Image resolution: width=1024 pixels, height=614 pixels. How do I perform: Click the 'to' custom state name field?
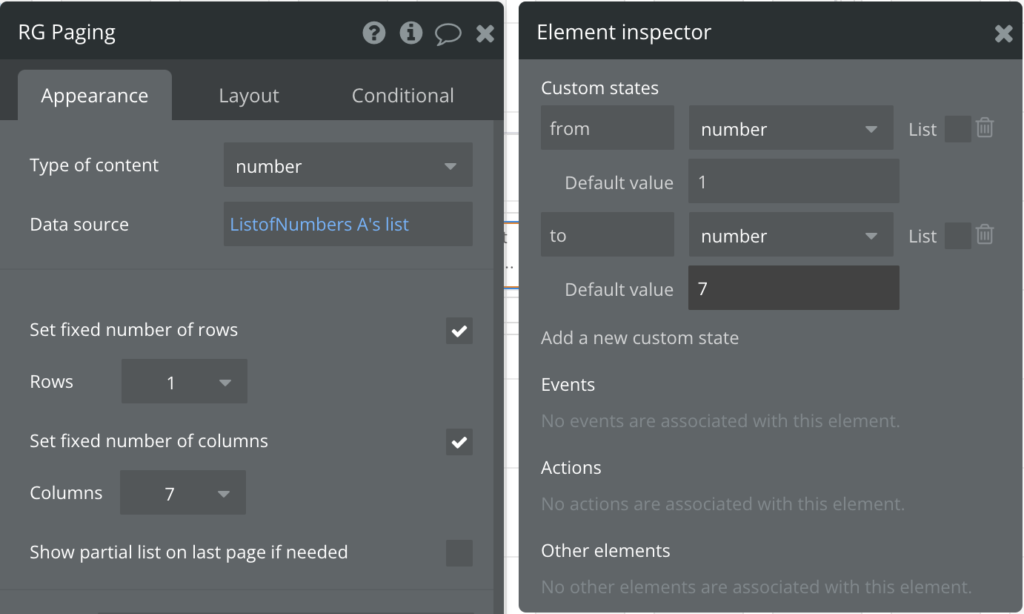click(607, 234)
